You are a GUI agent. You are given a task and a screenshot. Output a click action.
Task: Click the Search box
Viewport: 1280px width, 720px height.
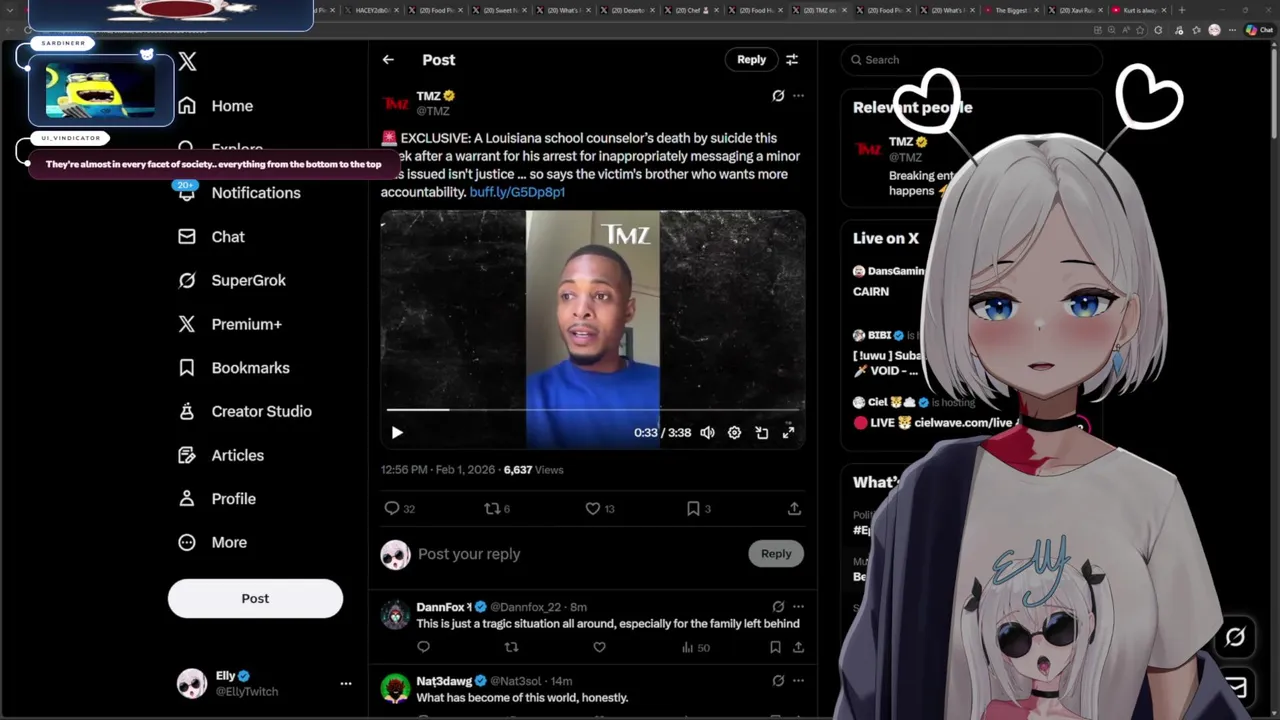tap(971, 60)
